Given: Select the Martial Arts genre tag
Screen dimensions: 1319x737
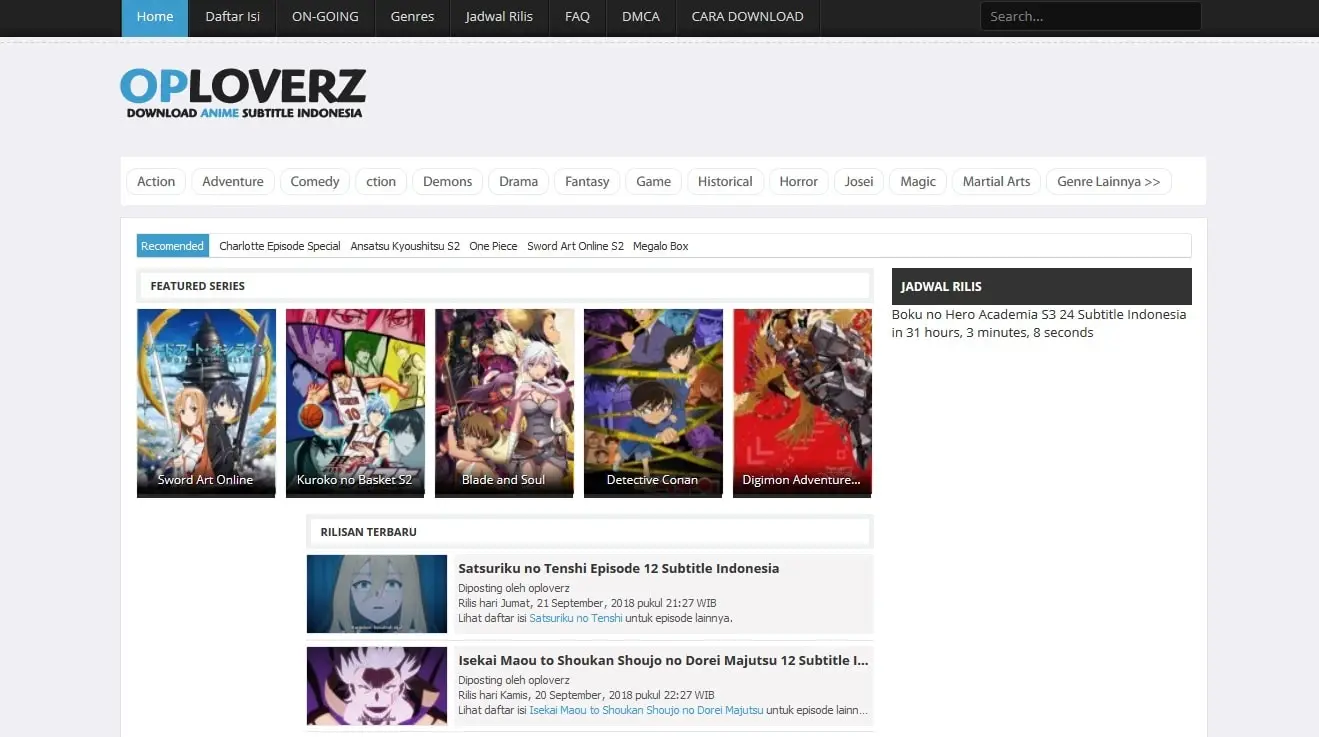Looking at the screenshot, I should click(996, 181).
